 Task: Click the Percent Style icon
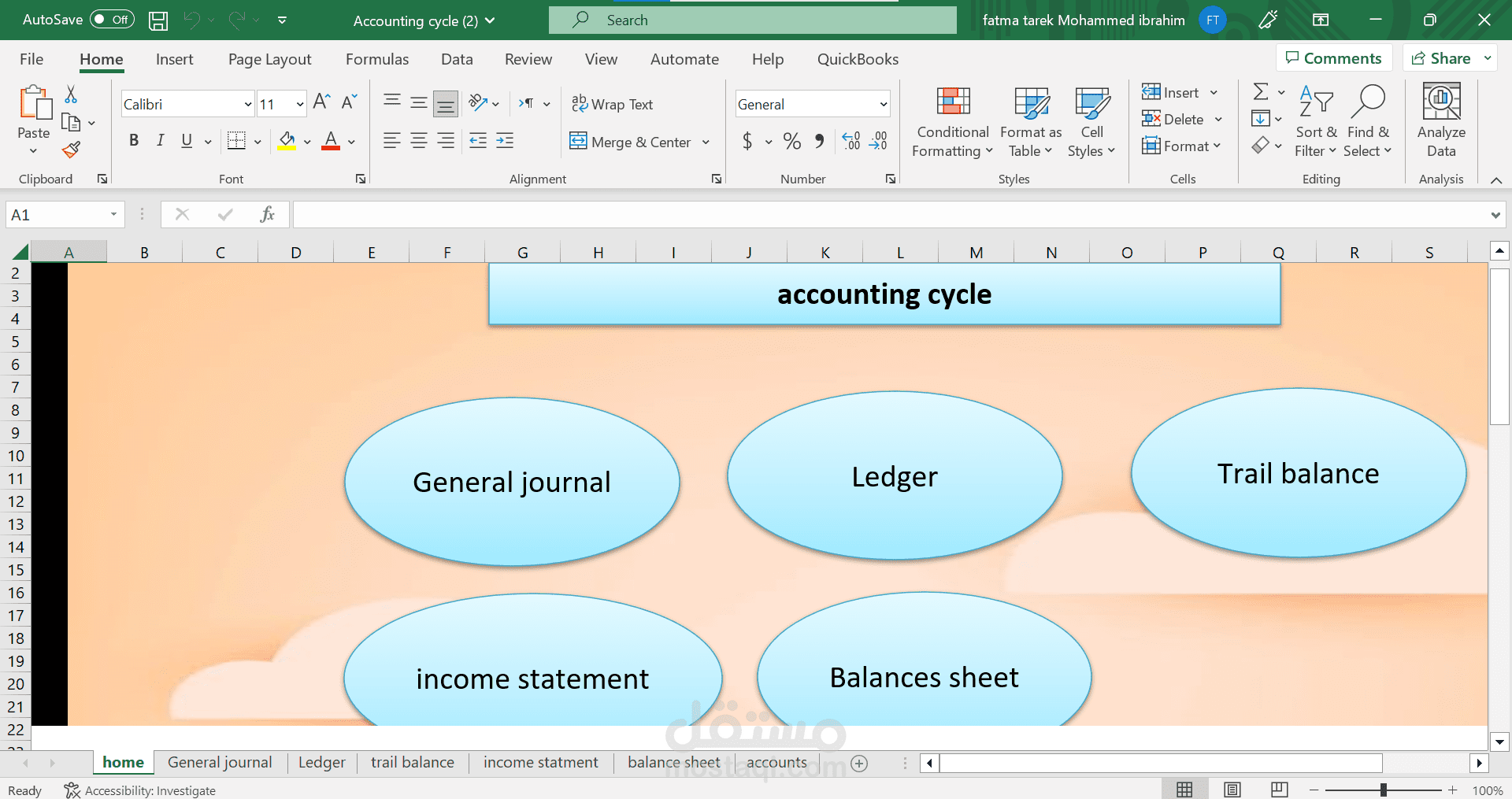point(791,141)
